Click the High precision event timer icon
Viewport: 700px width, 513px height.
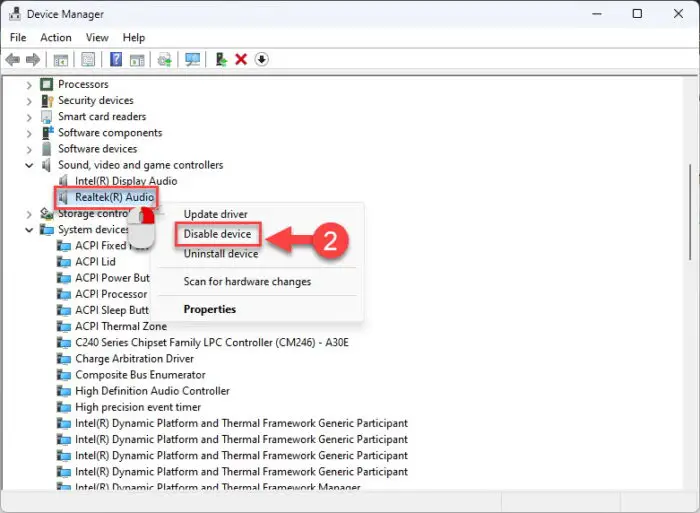coord(64,407)
